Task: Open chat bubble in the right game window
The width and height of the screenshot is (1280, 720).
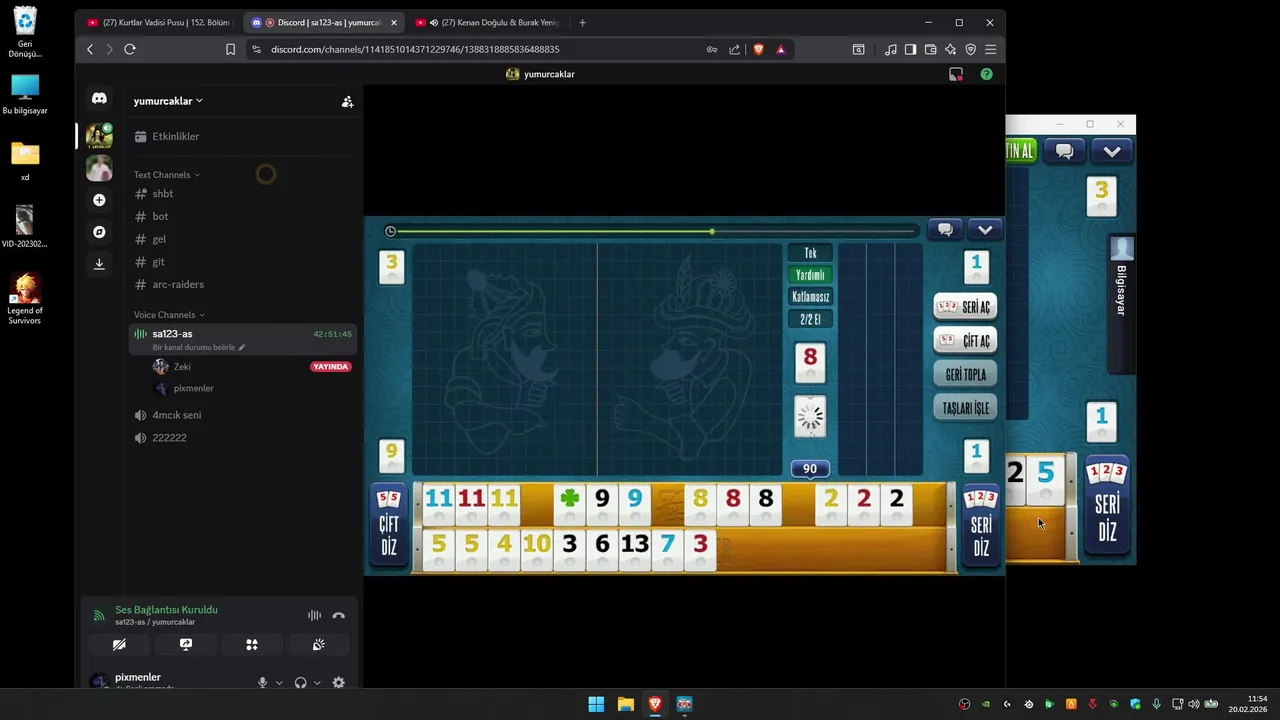Action: click(1064, 151)
